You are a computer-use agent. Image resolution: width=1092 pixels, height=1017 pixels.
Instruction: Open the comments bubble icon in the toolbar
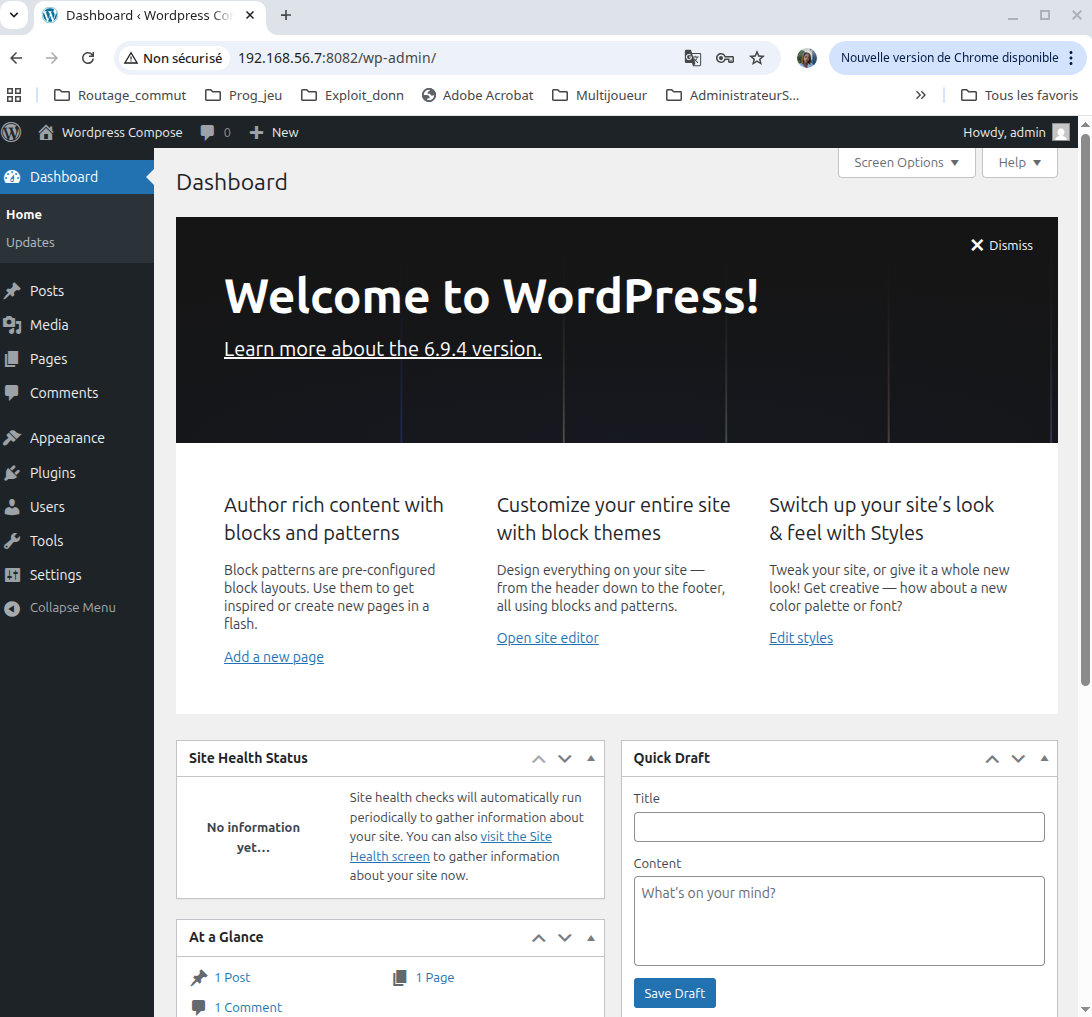tap(208, 131)
